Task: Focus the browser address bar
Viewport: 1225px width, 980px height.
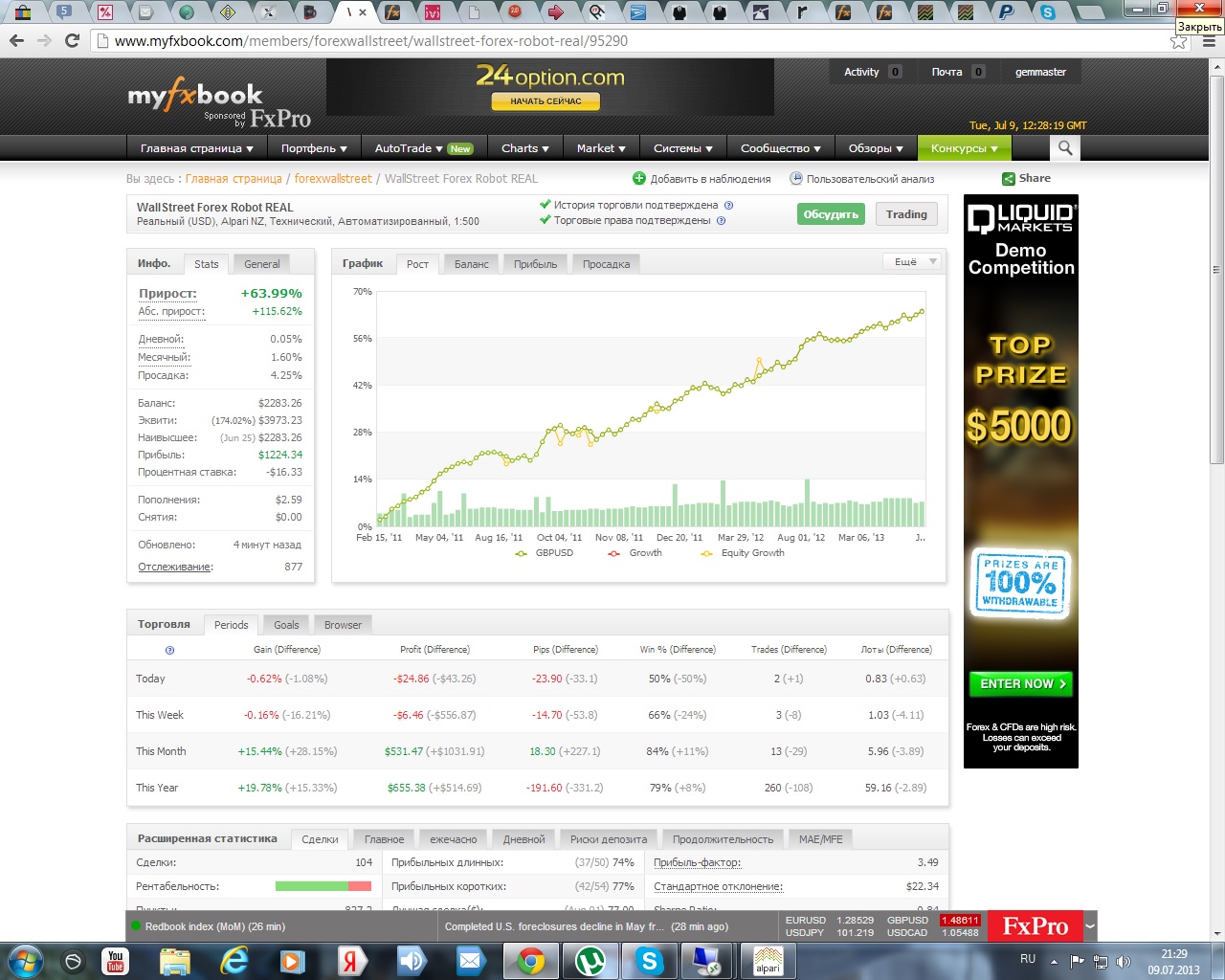Action: point(632,41)
